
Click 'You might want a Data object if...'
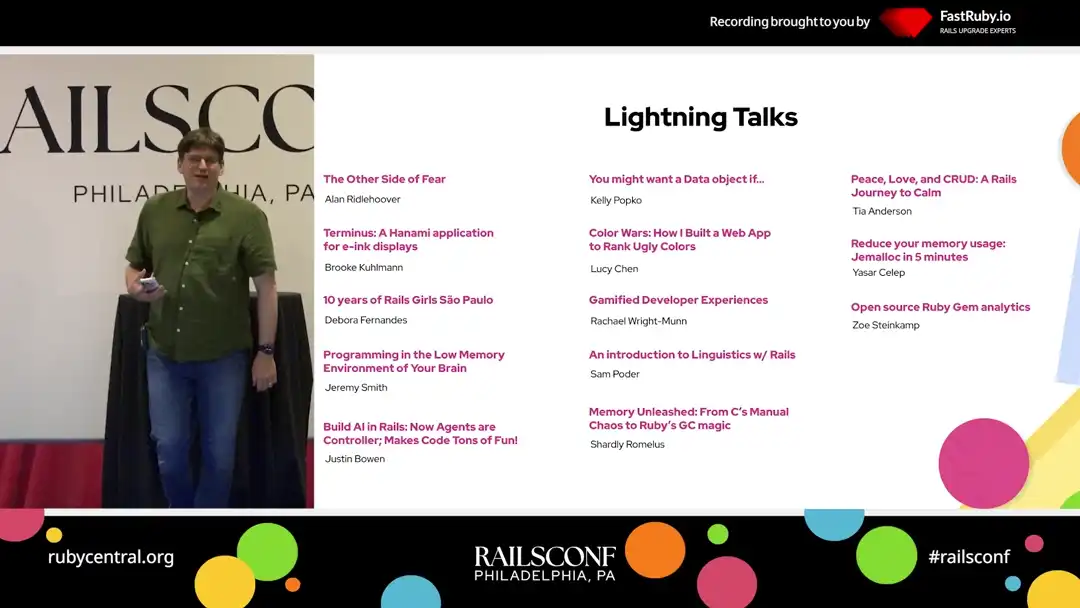pyautogui.click(x=676, y=179)
